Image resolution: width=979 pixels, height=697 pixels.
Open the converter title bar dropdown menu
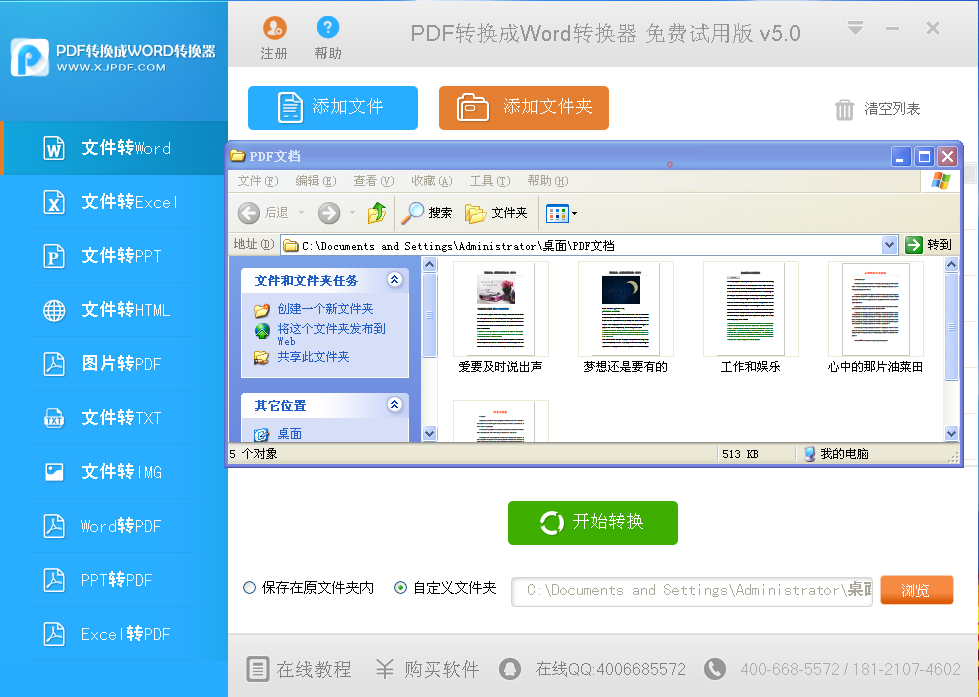(855, 28)
